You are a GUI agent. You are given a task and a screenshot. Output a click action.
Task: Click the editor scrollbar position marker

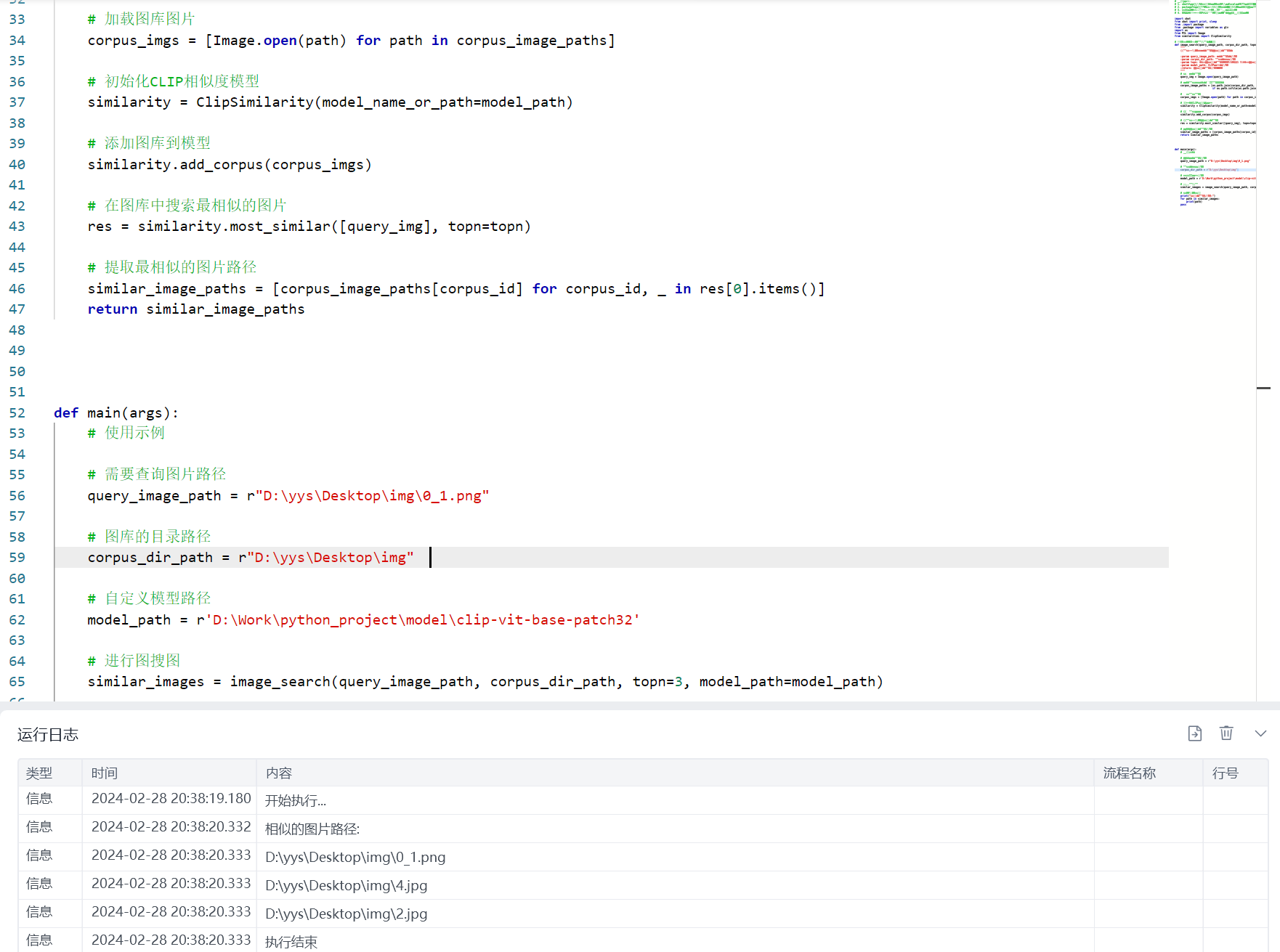(x=1264, y=388)
